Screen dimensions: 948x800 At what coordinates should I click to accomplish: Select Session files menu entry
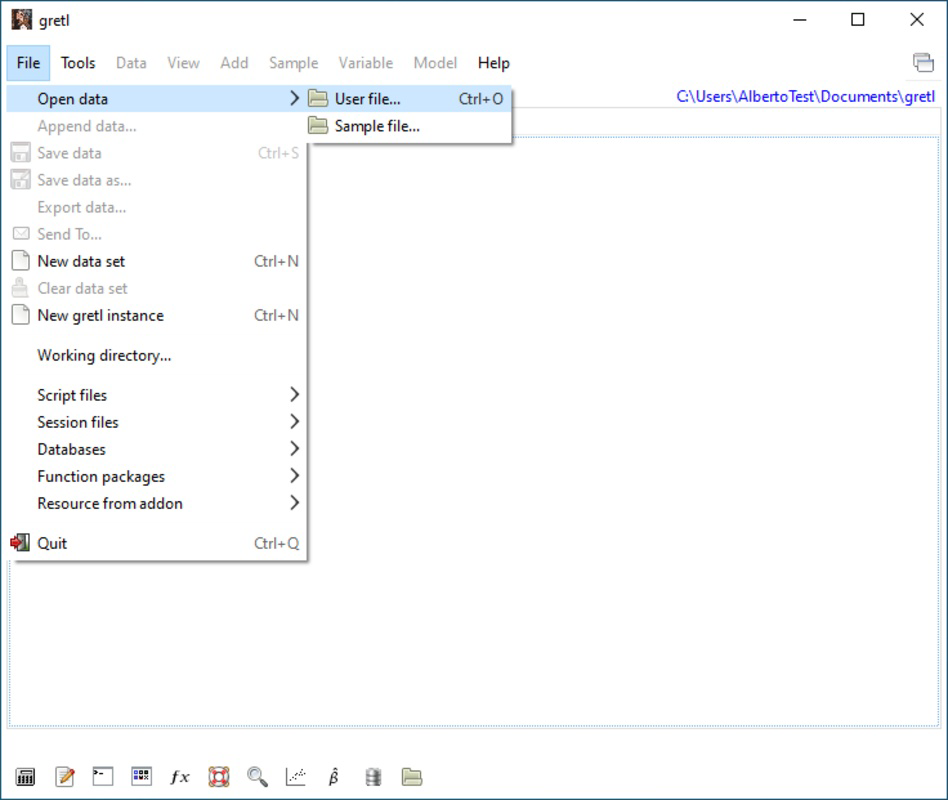click(x=157, y=422)
